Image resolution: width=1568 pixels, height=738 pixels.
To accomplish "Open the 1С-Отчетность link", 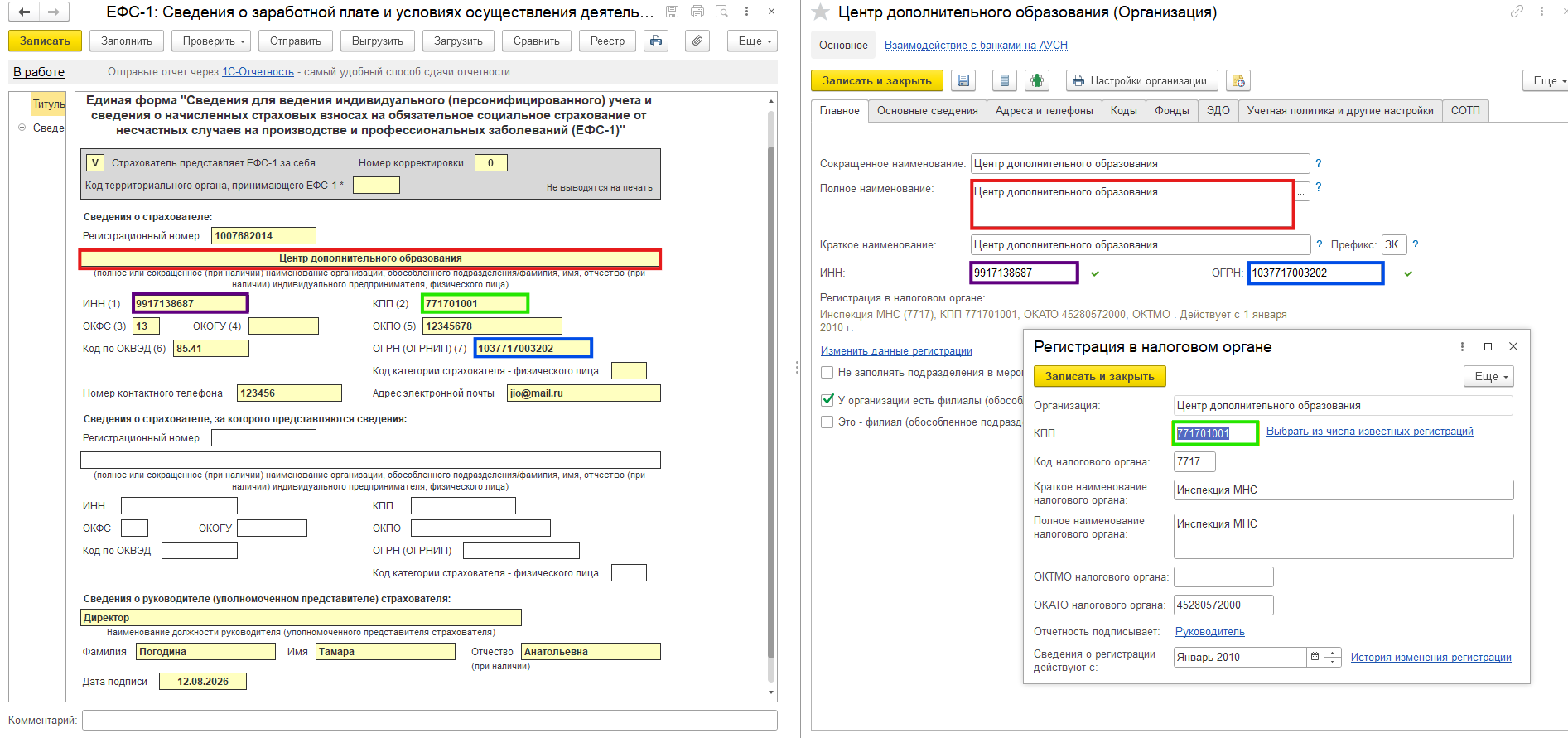I will click(258, 72).
